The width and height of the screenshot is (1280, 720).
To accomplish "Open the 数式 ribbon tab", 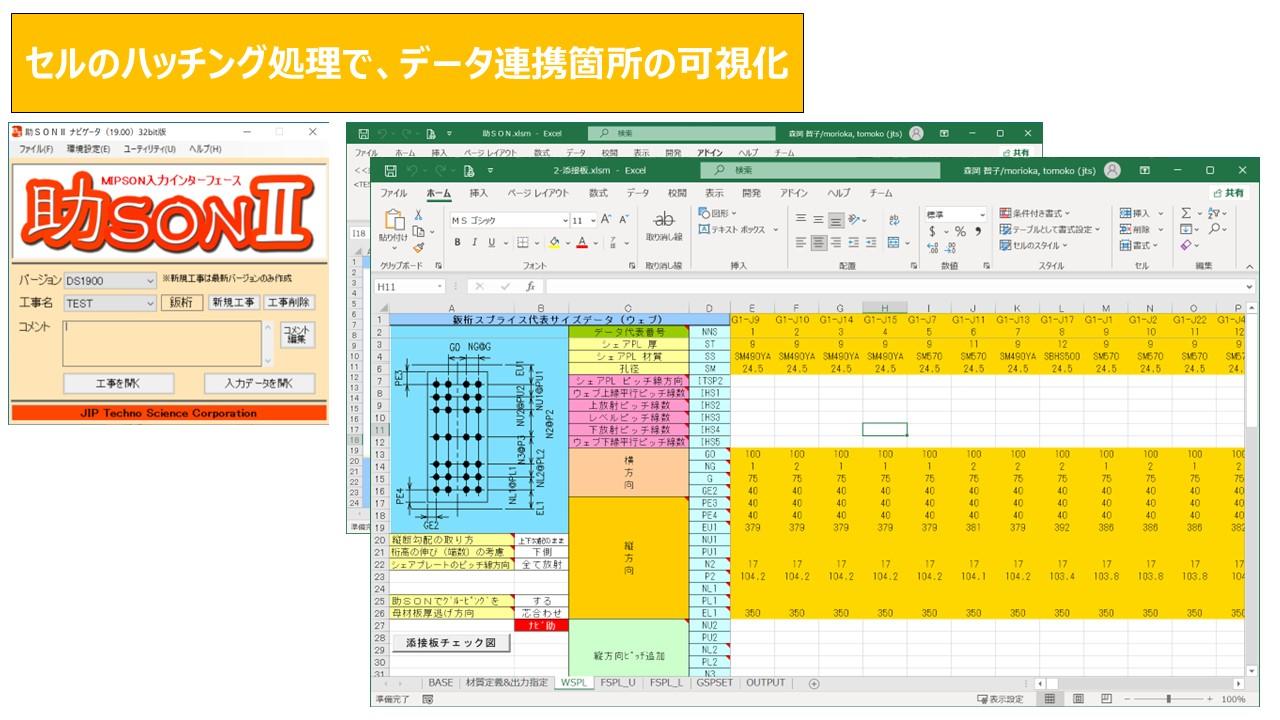I will (598, 193).
